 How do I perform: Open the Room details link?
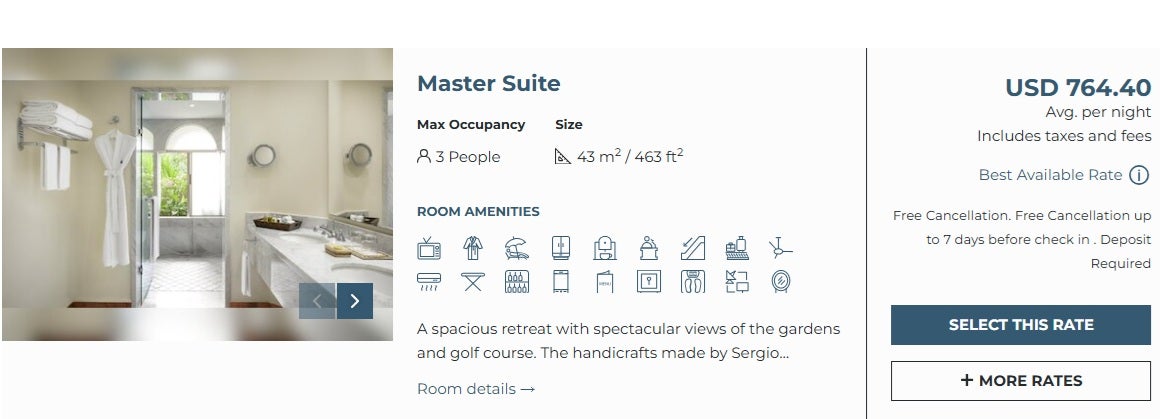476,389
